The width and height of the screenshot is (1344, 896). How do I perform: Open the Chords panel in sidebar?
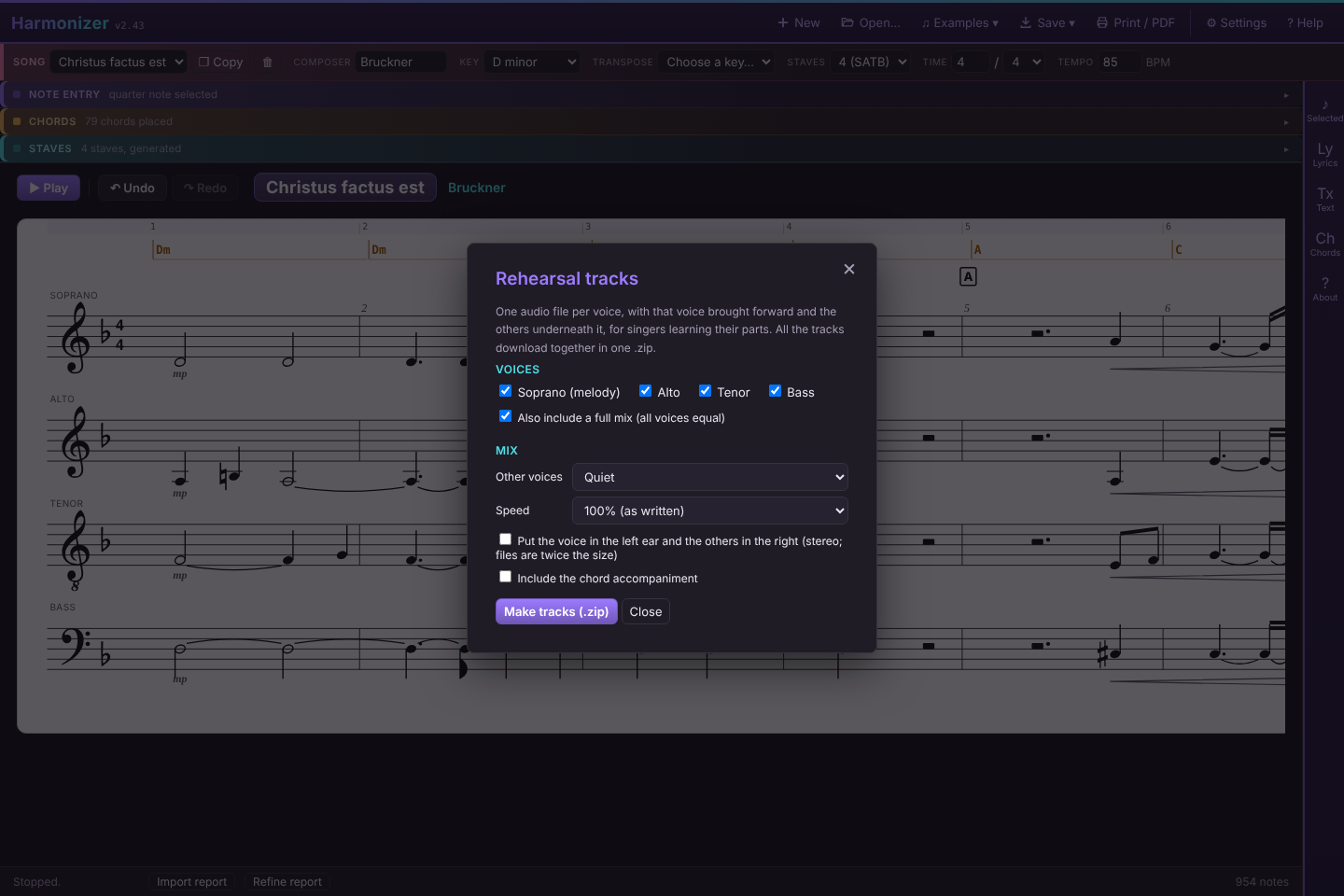[x=1324, y=244]
